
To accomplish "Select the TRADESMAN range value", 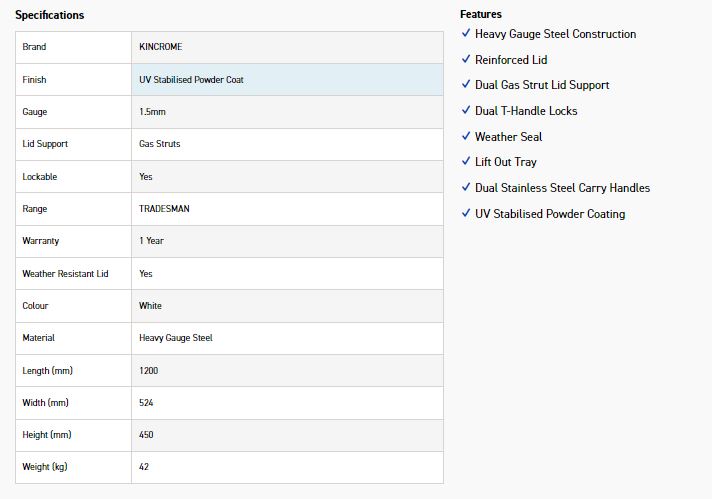I will pyautogui.click(x=164, y=209).
